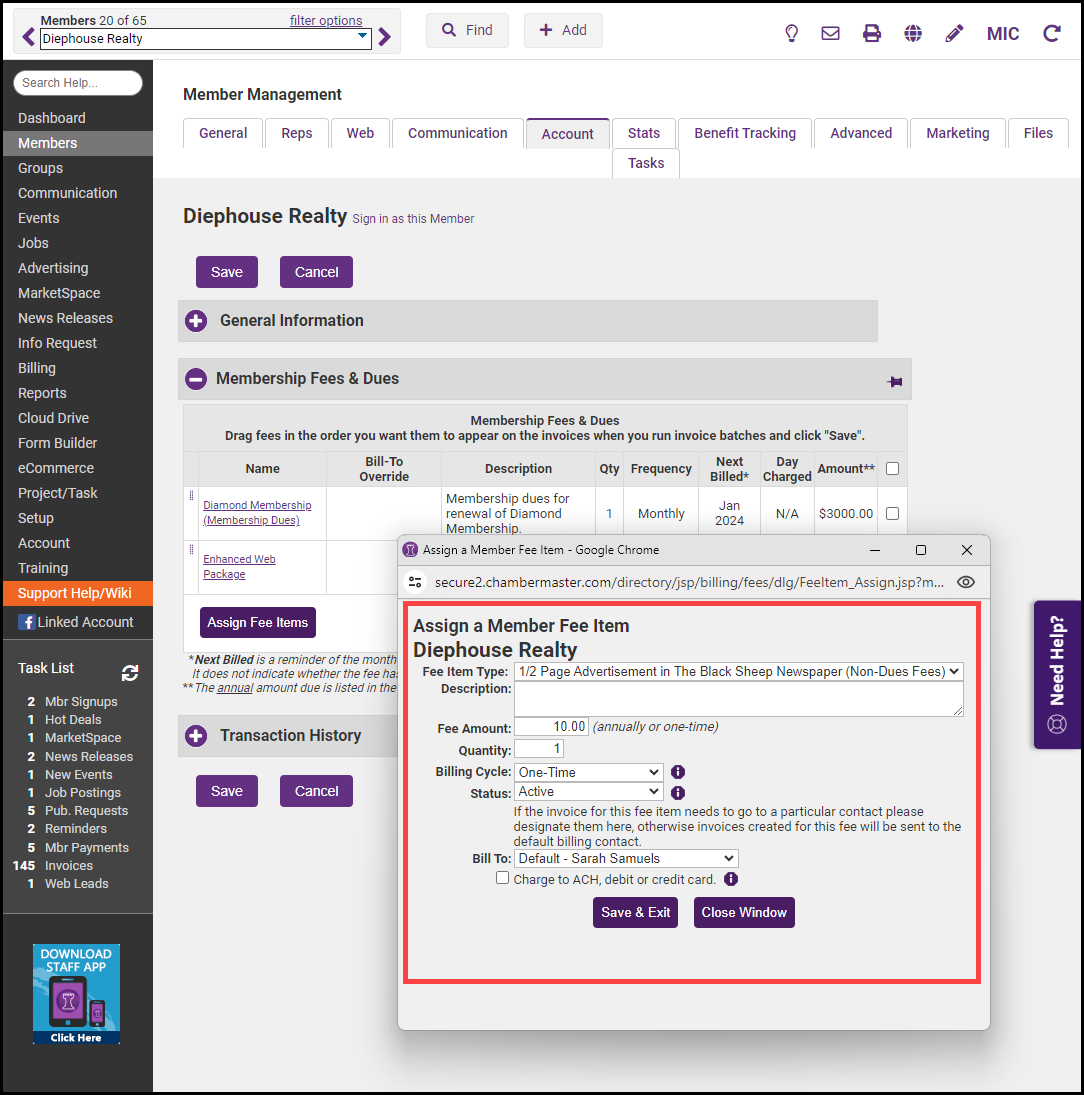The width and height of the screenshot is (1084, 1095).
Task: Open the envelope email icon
Action: point(830,33)
